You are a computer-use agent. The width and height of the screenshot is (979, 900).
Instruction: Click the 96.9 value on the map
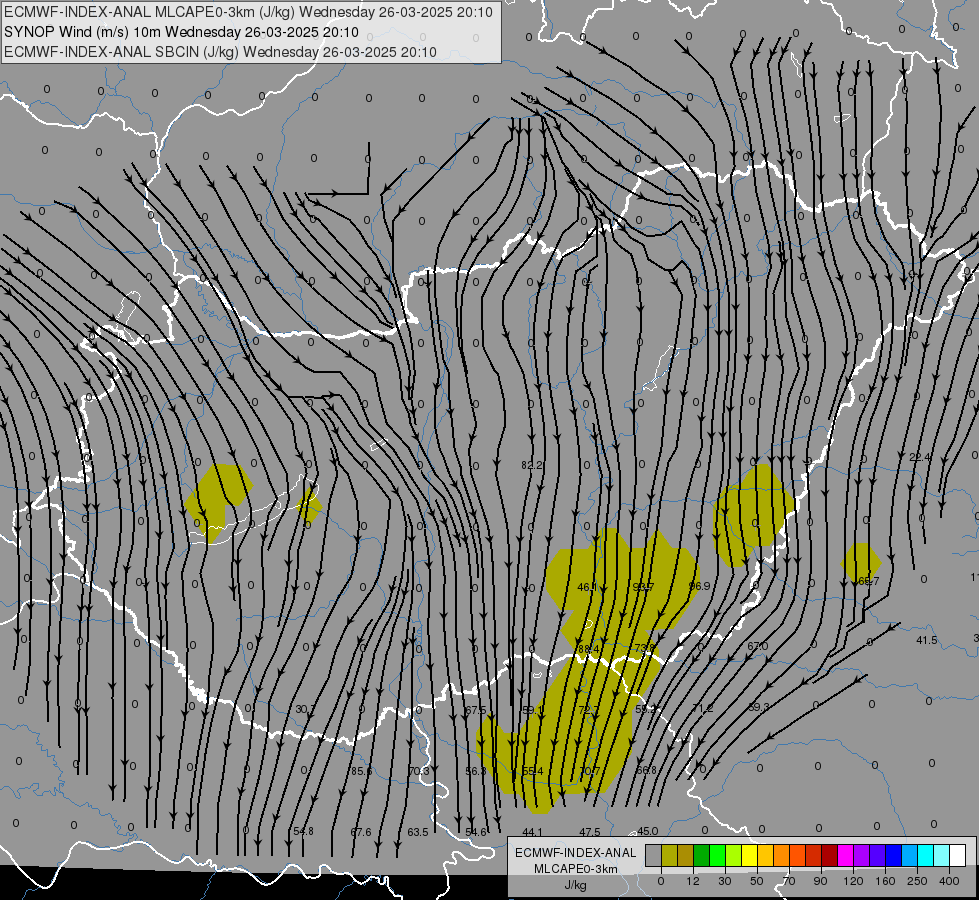699,586
